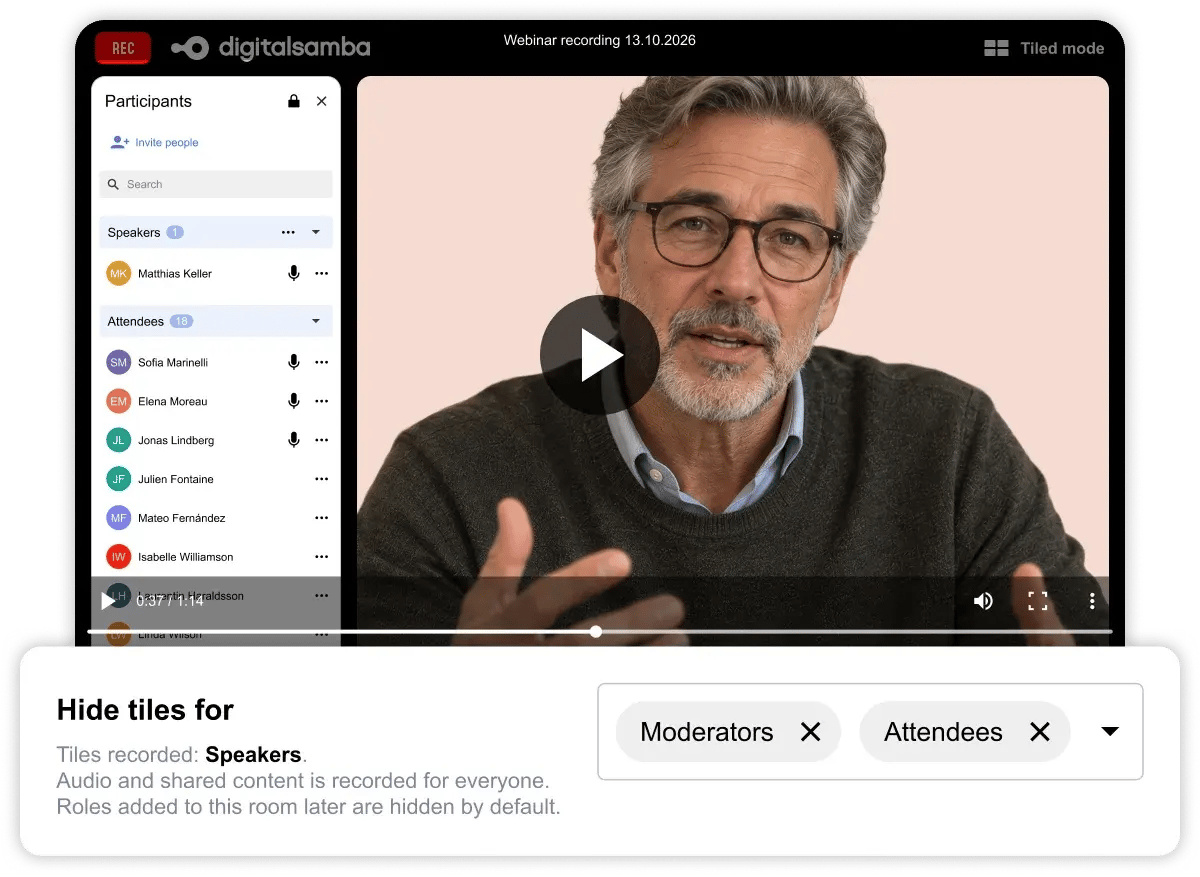The width and height of the screenshot is (1200, 877).
Task: Collapse the Speakers group
Action: click(316, 232)
